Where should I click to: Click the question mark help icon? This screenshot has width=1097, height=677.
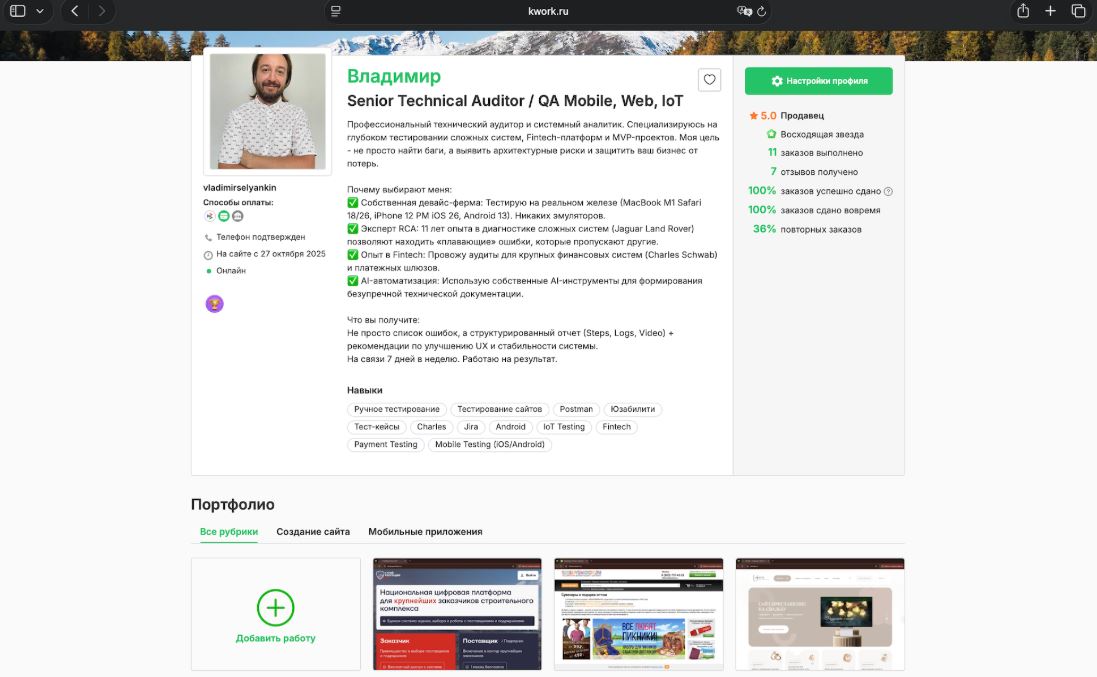pyautogui.click(x=888, y=191)
